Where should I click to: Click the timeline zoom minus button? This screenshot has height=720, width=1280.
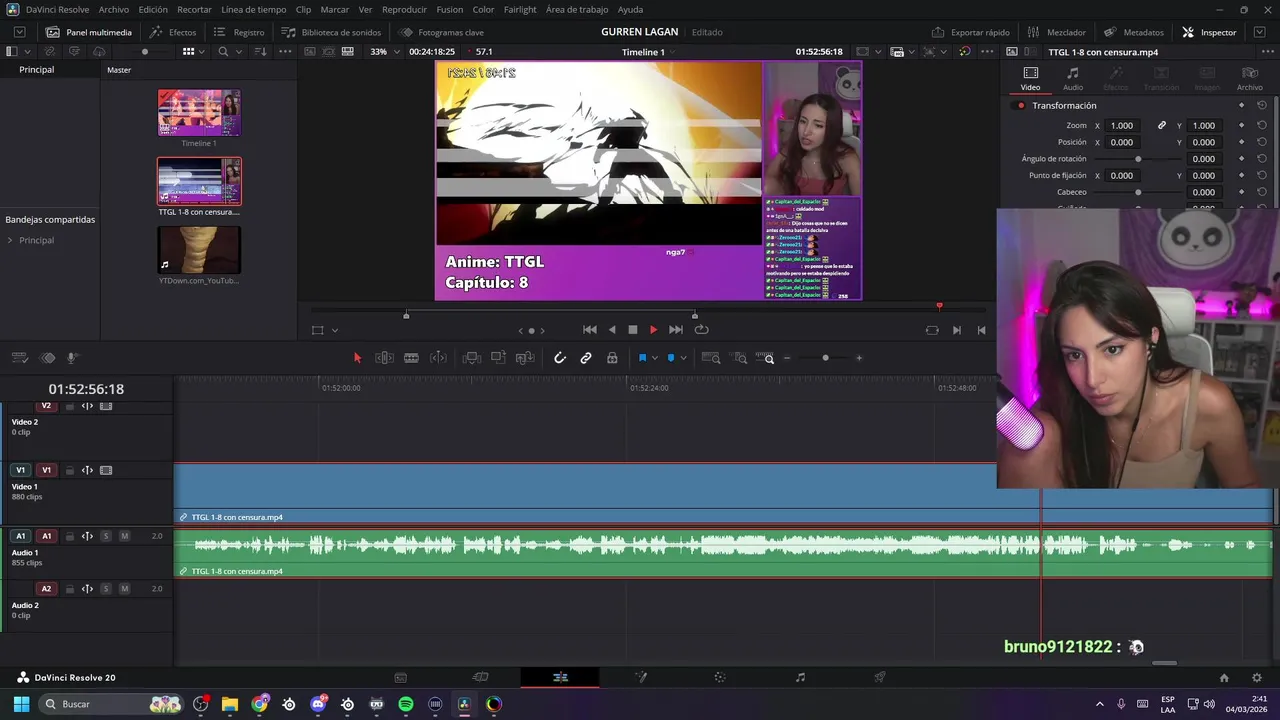tap(787, 358)
